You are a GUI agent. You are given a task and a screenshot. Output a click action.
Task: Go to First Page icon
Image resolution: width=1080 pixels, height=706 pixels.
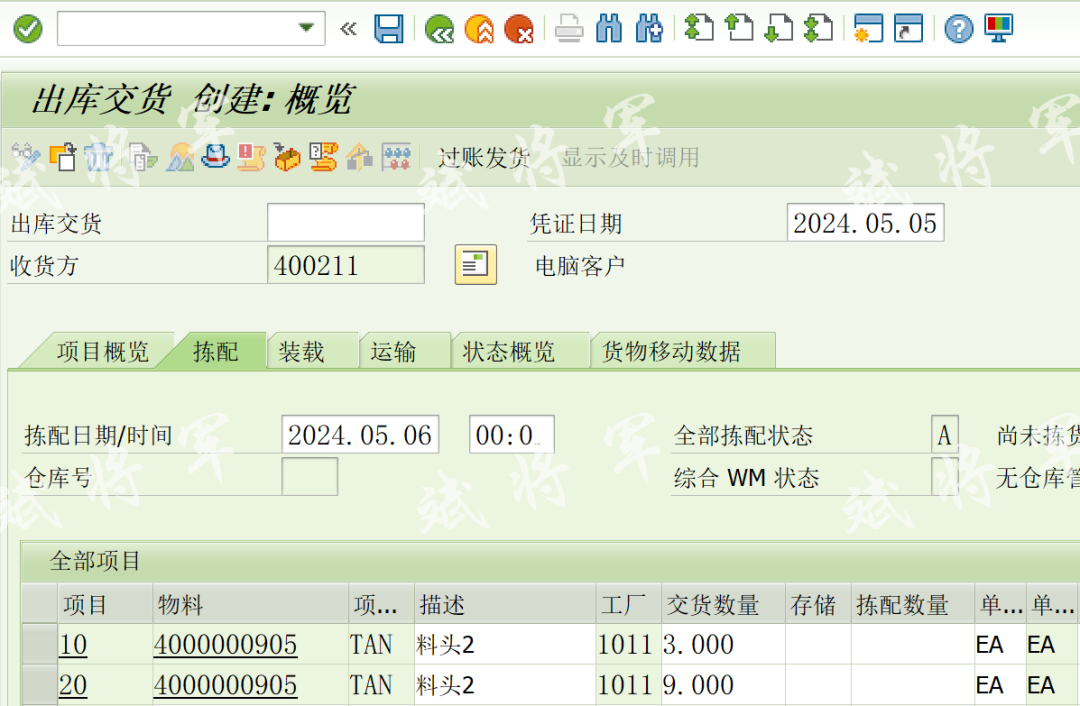pos(698,29)
